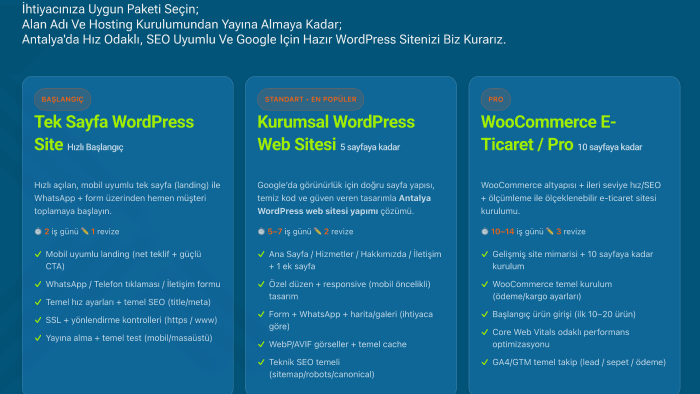Click checkmark next to GA4/GTM temel takip

pos(484,362)
